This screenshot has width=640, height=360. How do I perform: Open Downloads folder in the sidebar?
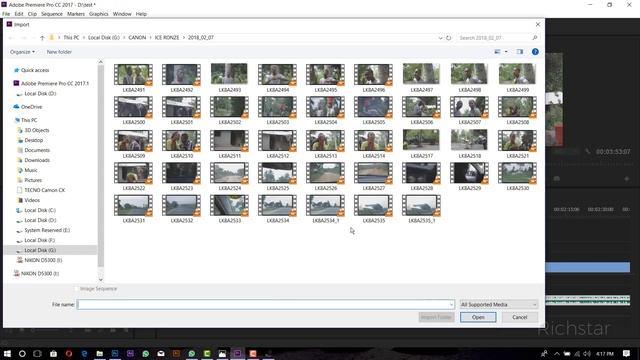(x=37, y=160)
